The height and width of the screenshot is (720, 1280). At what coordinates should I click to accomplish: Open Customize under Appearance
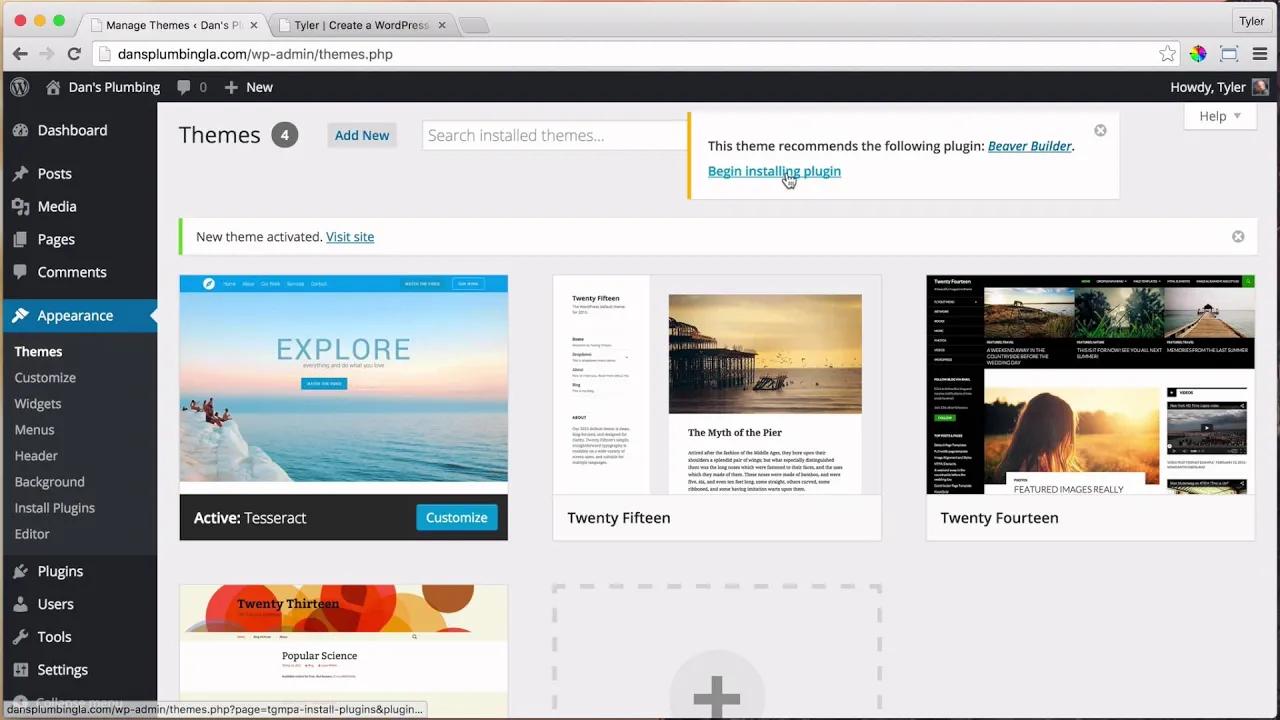tap(45, 378)
